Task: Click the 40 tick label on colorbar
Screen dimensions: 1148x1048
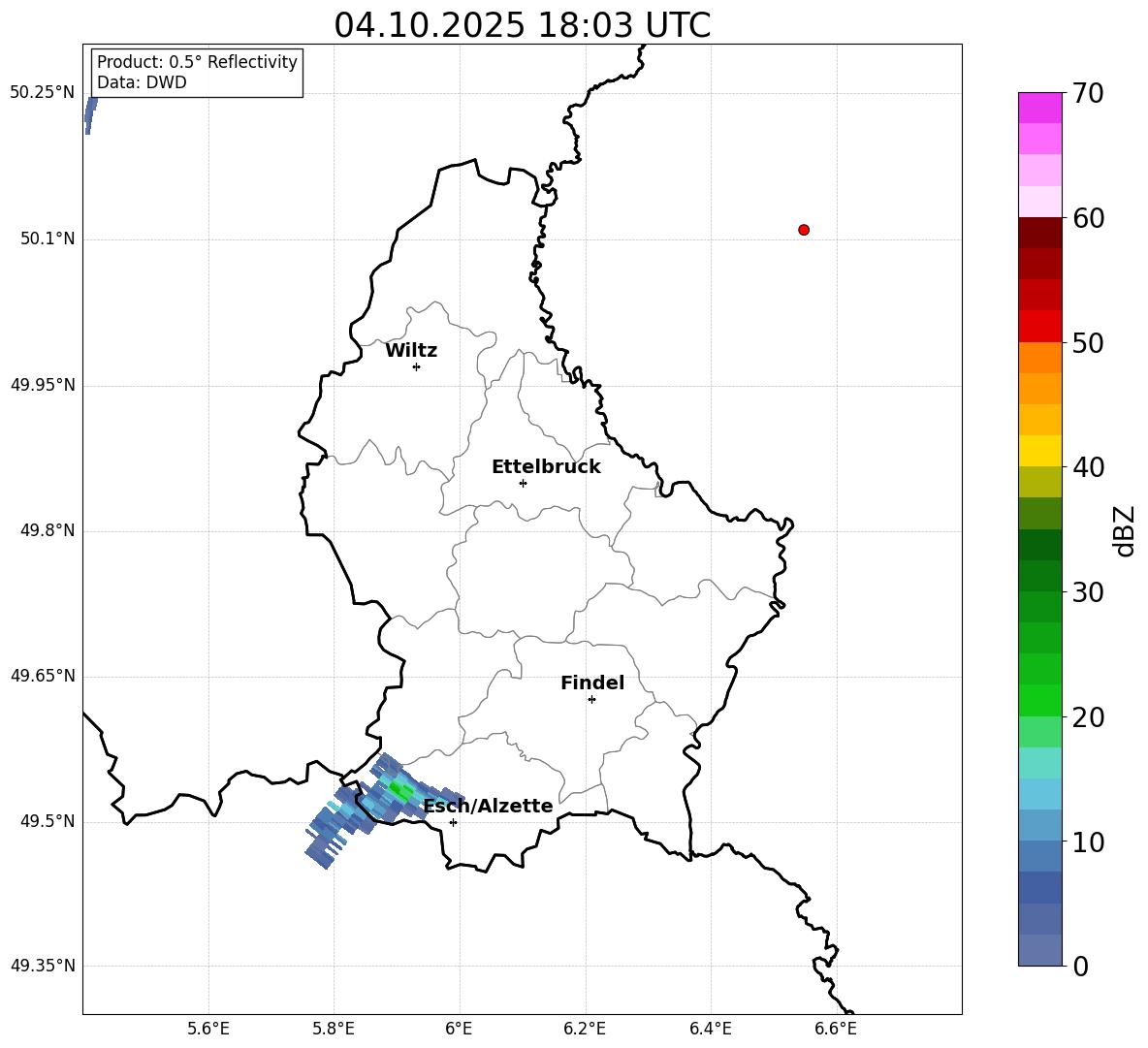Action: click(1088, 467)
